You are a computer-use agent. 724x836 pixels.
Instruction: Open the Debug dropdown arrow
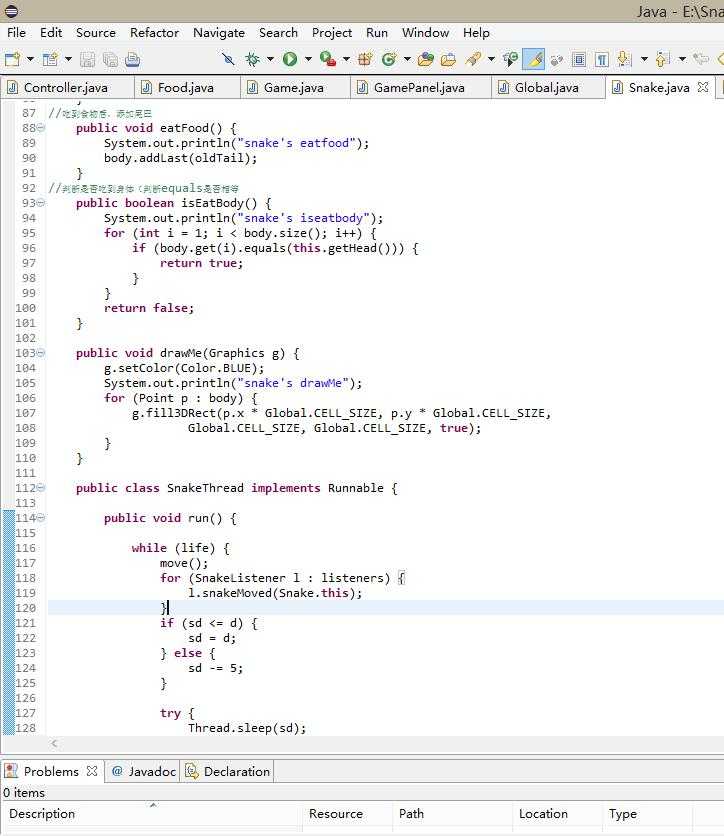[270, 59]
